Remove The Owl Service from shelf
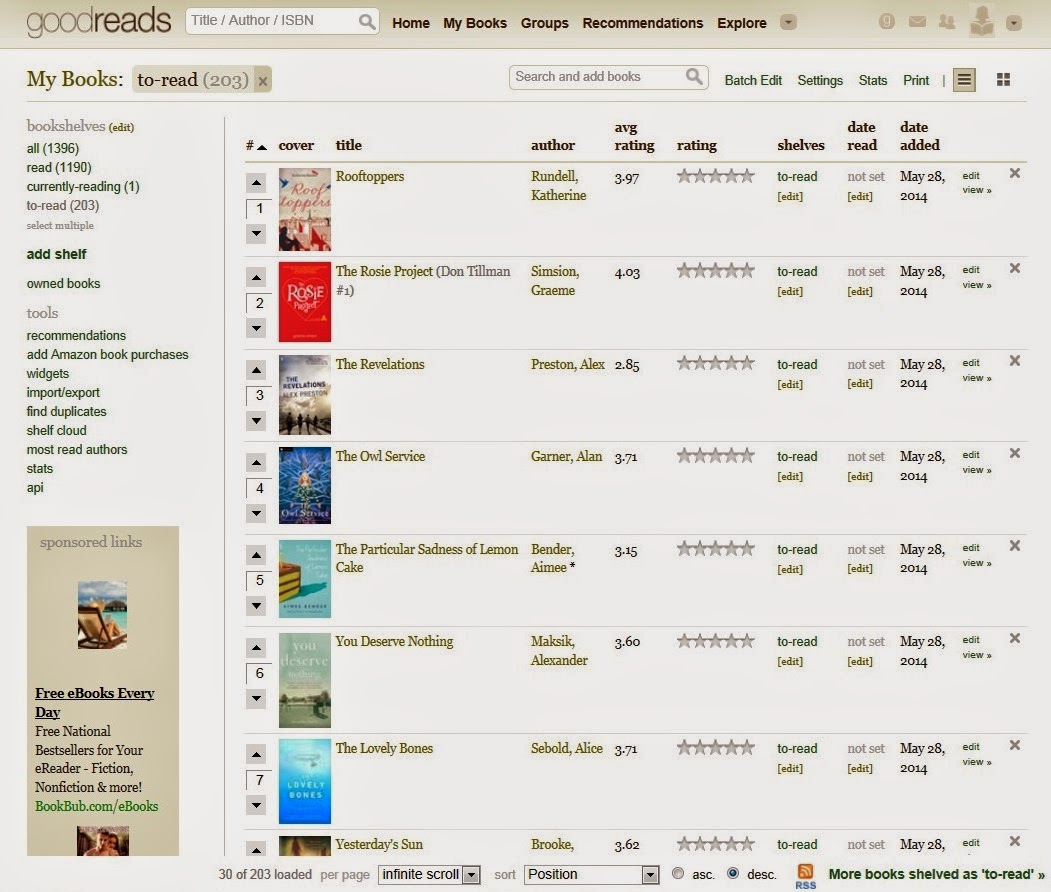1051x892 pixels. (1015, 454)
